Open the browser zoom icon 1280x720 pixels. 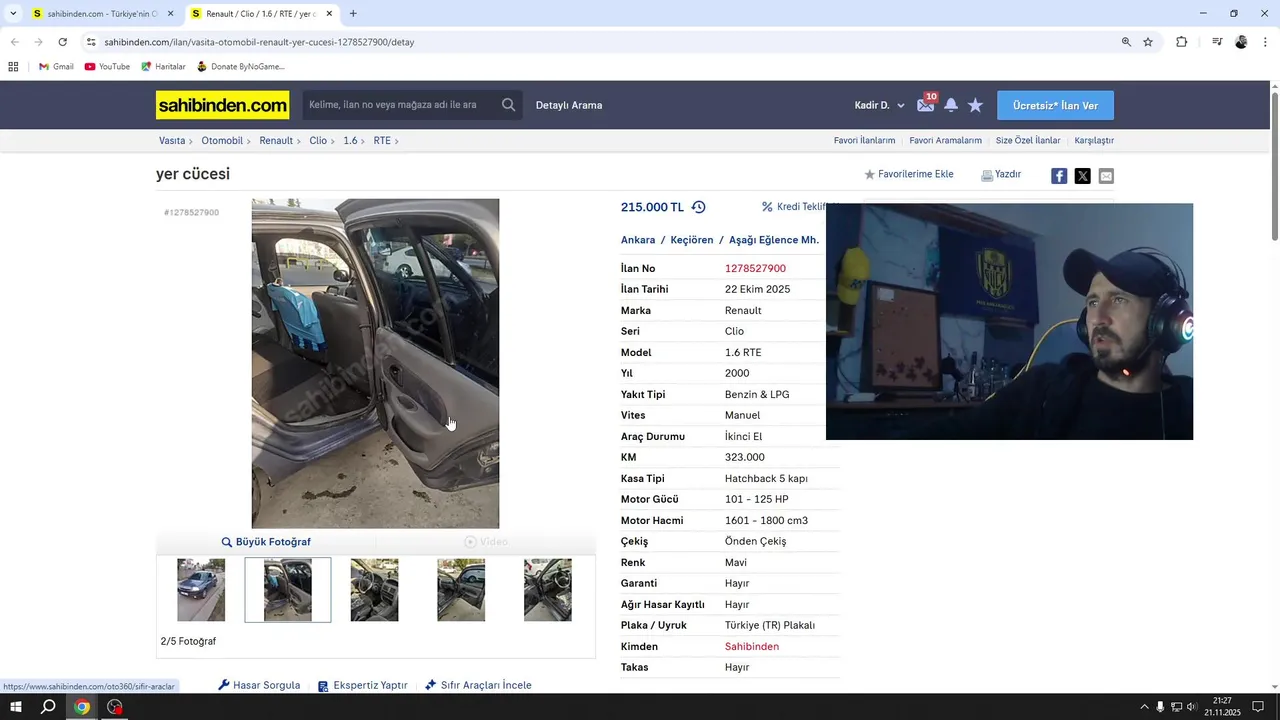pyautogui.click(x=1126, y=42)
